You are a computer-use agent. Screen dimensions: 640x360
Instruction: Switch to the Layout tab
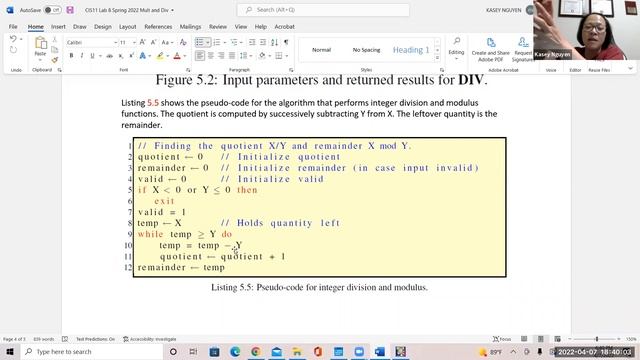click(x=127, y=27)
